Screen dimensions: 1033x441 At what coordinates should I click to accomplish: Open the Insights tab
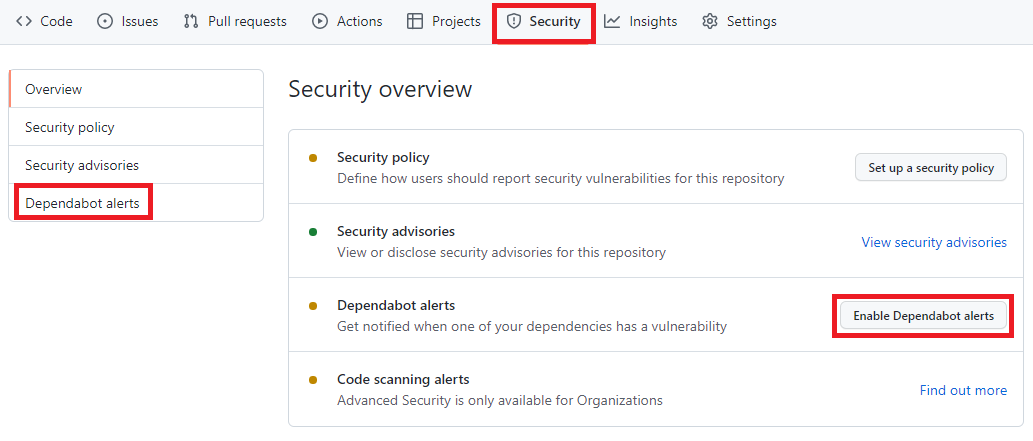[x=641, y=21]
